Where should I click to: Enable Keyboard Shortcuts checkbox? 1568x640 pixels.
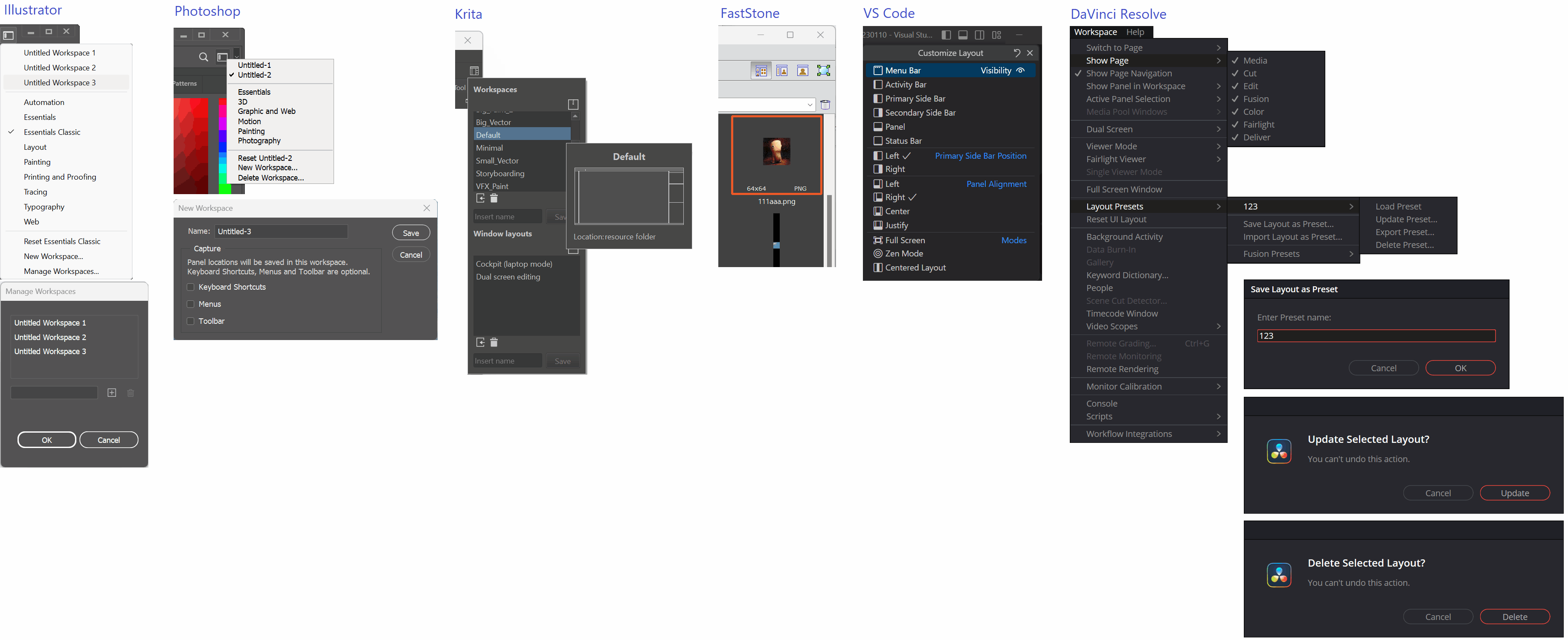pos(191,287)
